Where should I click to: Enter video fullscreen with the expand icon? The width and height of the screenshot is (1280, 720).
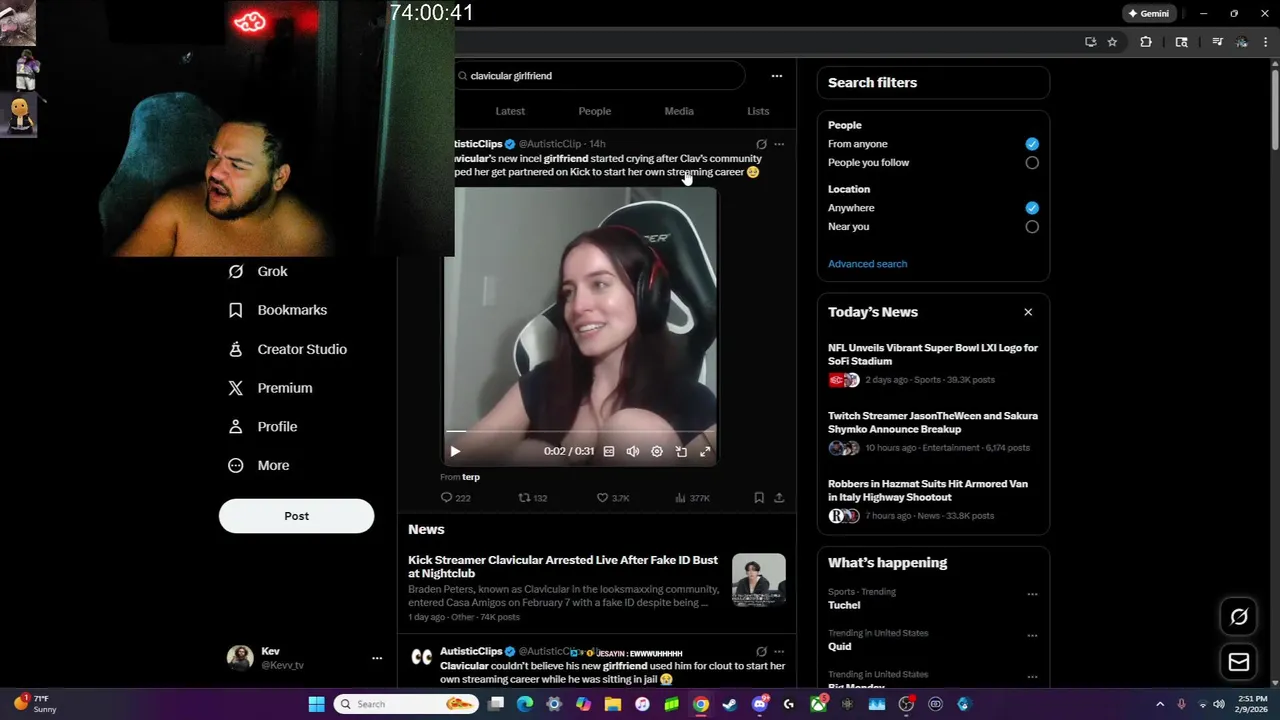(x=705, y=451)
